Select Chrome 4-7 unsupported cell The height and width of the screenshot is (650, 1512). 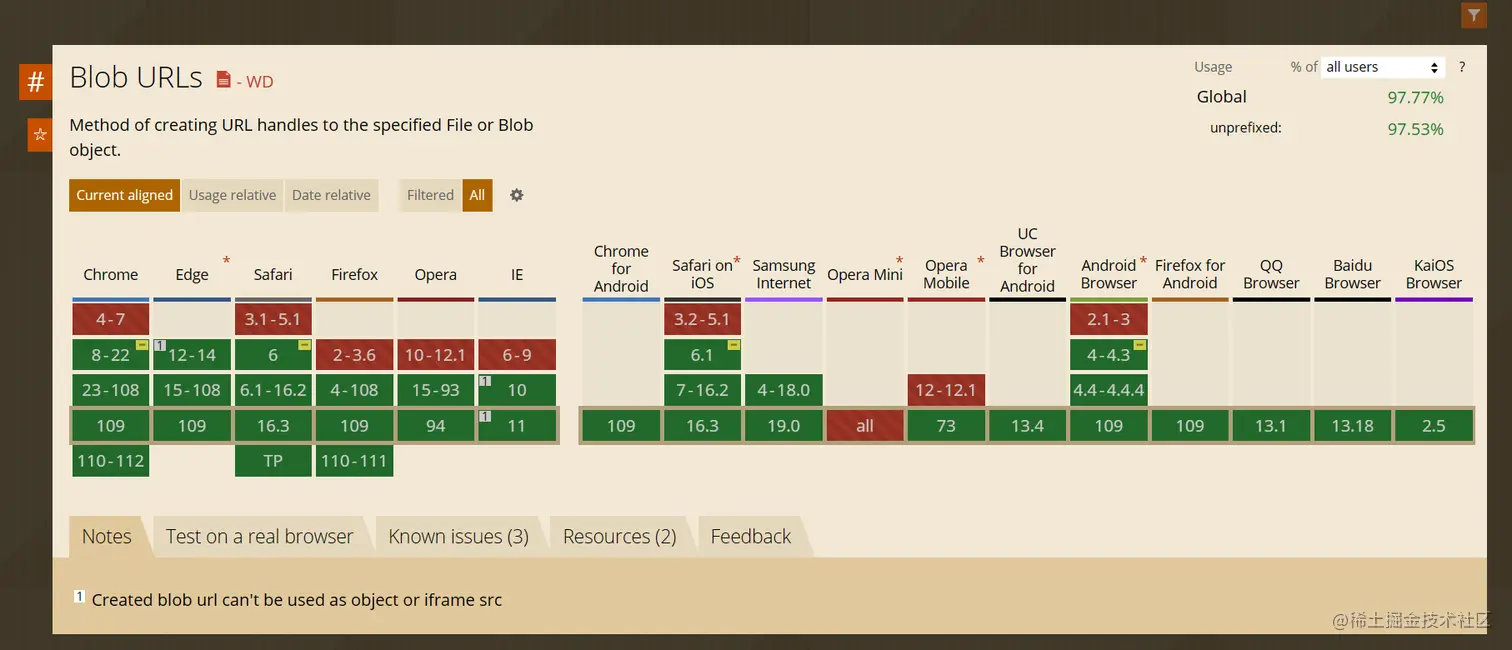[x=111, y=320]
